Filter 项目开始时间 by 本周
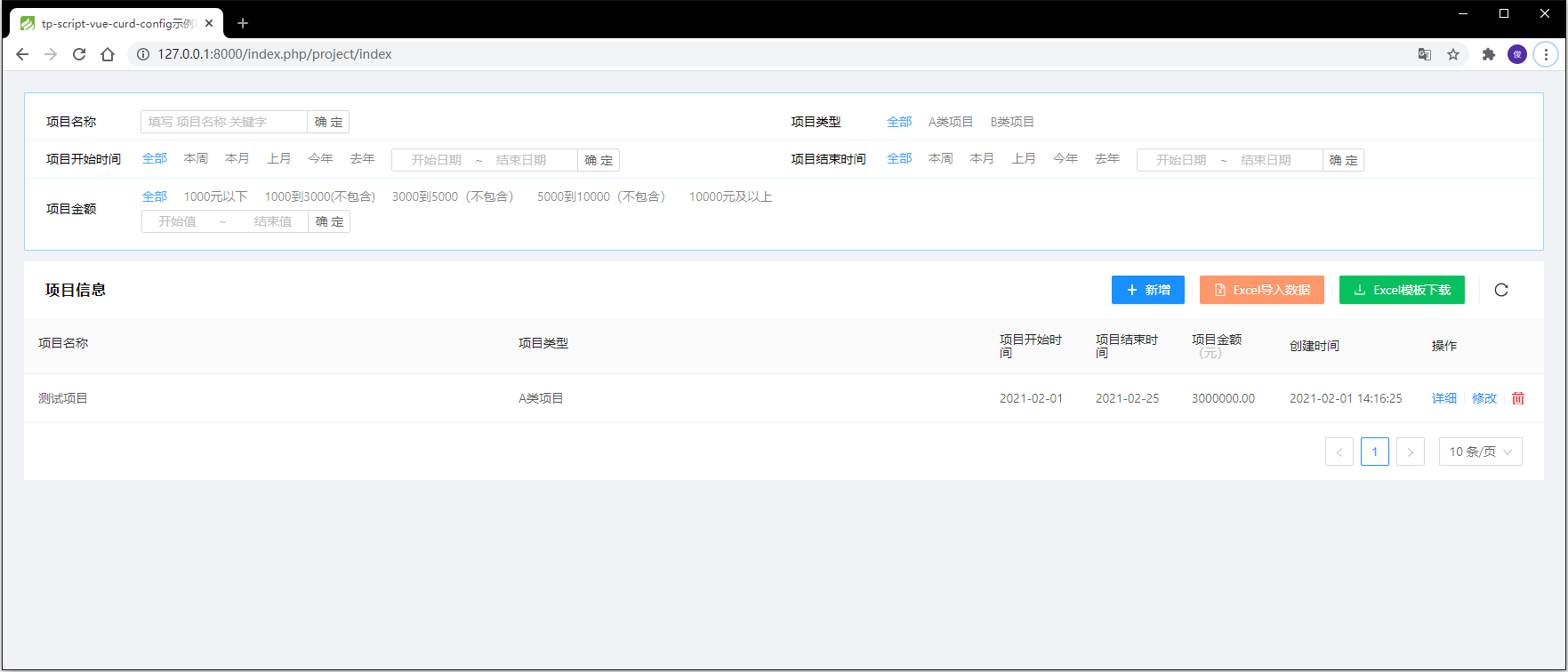 [196, 158]
